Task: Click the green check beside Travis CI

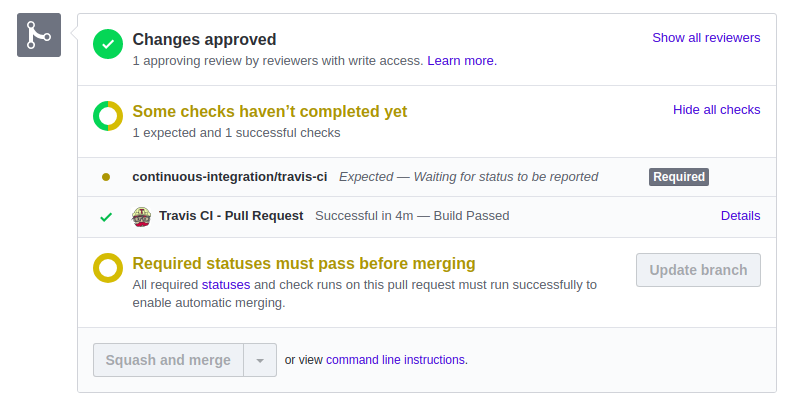Action: tap(106, 217)
